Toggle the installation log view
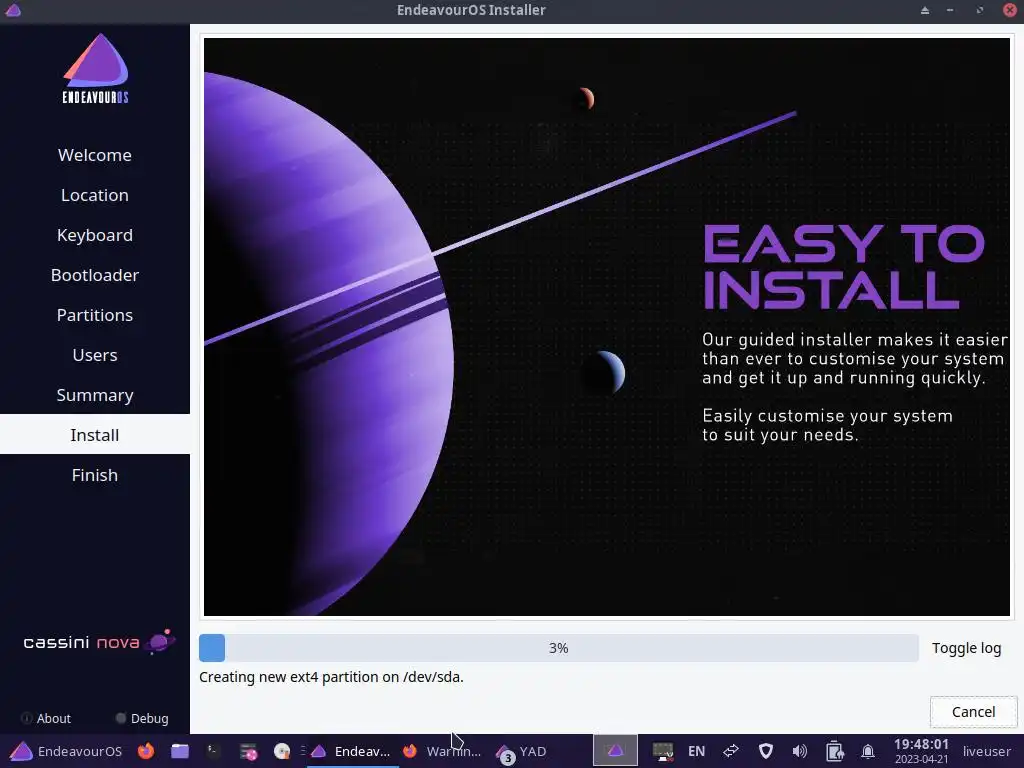The height and width of the screenshot is (768, 1024). point(967,648)
